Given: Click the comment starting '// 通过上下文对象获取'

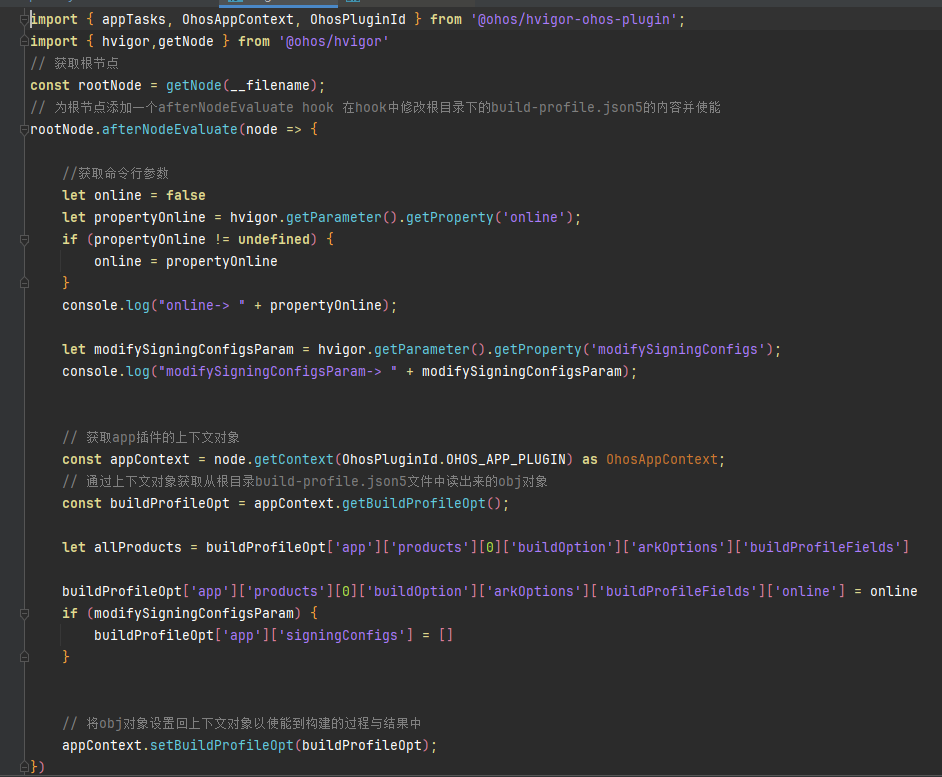Looking at the screenshot, I should click(305, 481).
